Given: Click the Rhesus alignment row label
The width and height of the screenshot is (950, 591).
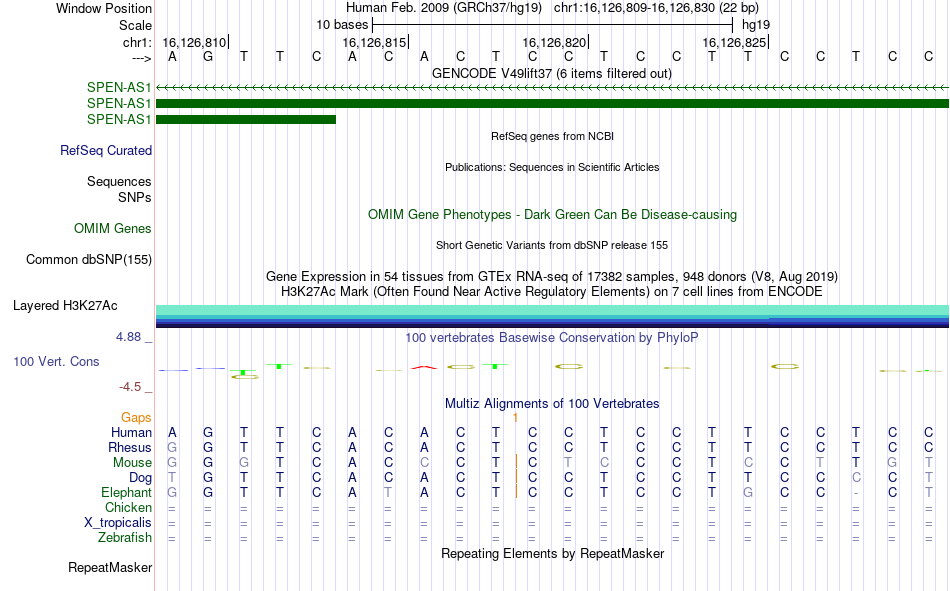Looking at the screenshot, I should coord(130,448).
